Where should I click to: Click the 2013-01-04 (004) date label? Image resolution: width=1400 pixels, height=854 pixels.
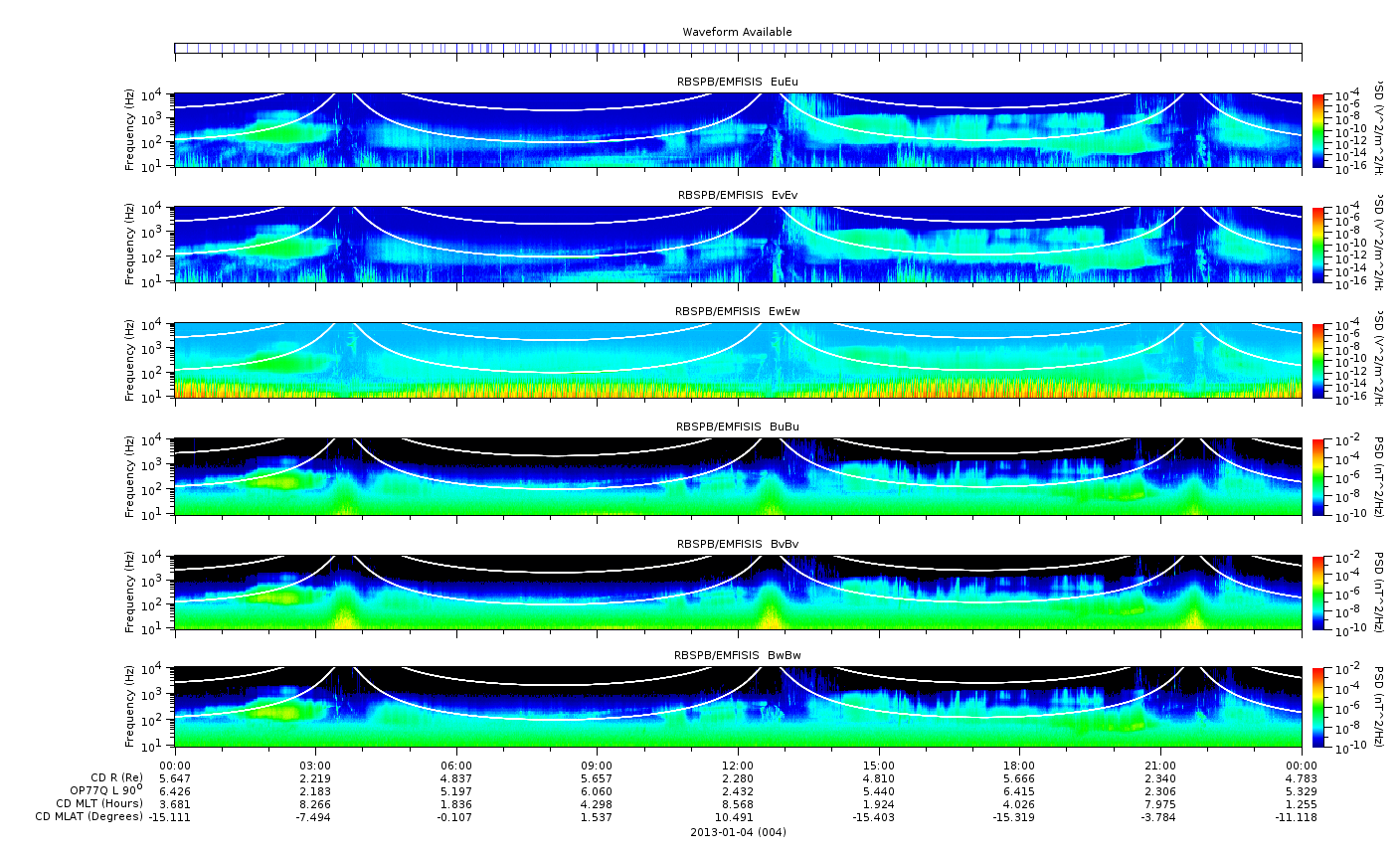[737, 832]
